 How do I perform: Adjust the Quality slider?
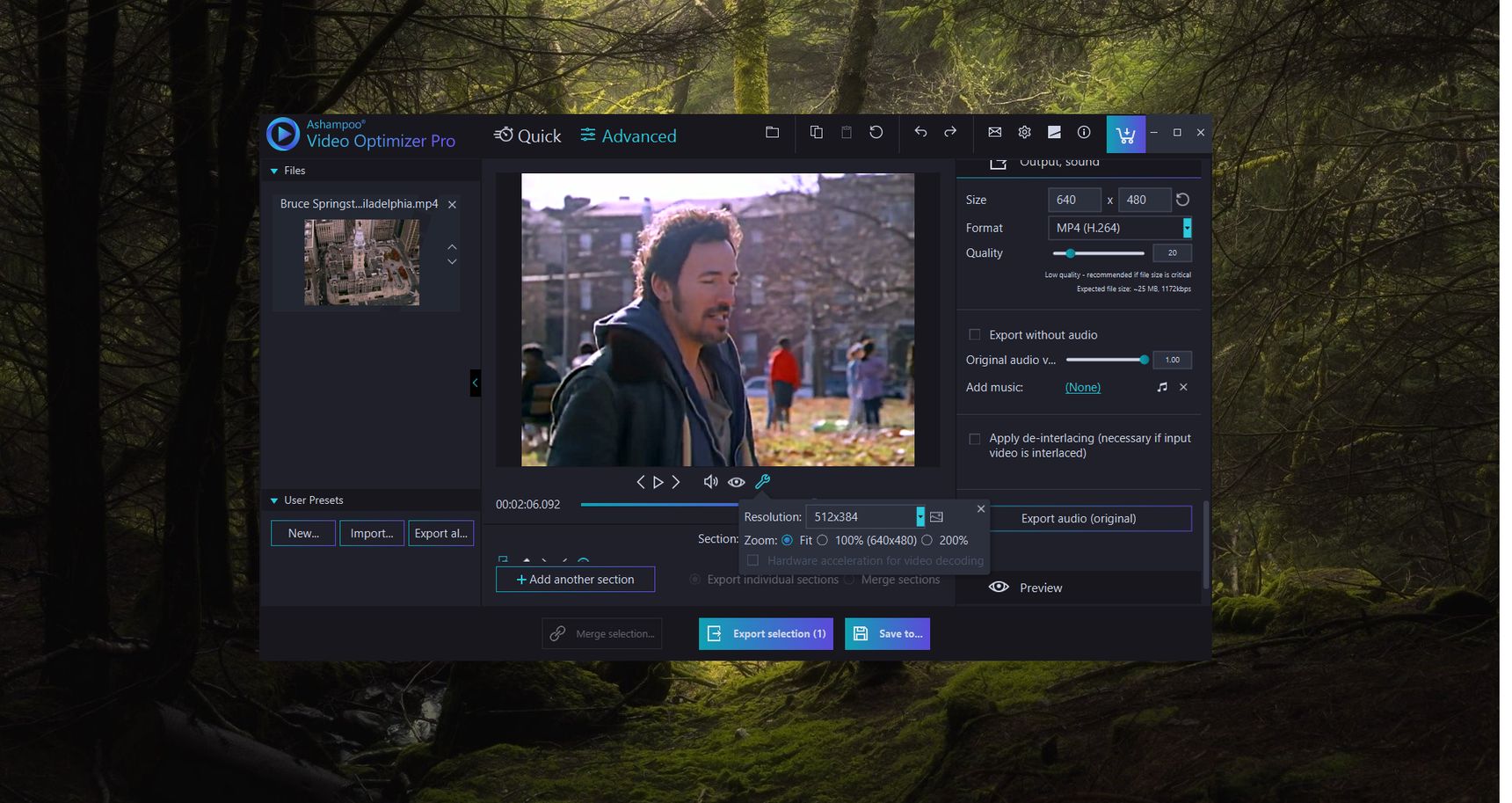click(1099, 253)
